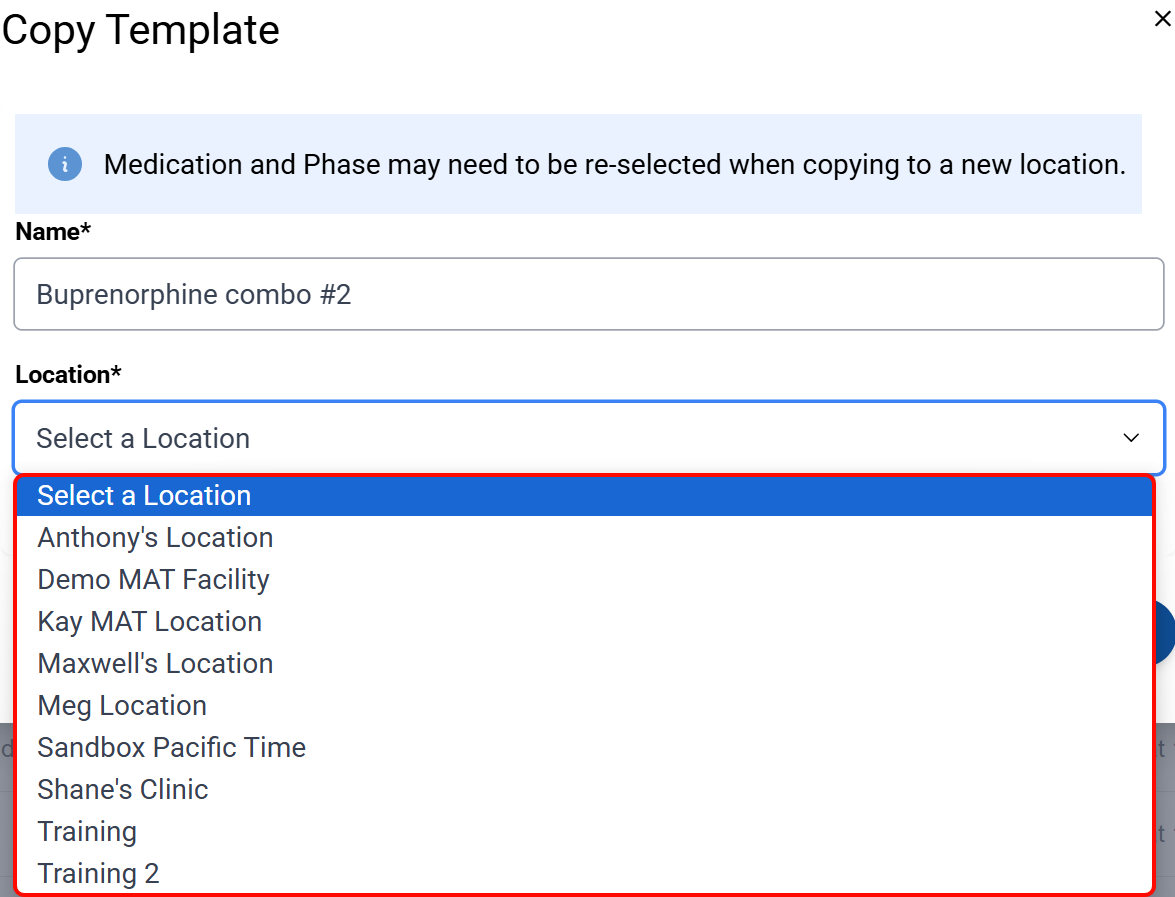Choose Kay MAT Location
Screen dimensions: 1175x897
coord(149,622)
